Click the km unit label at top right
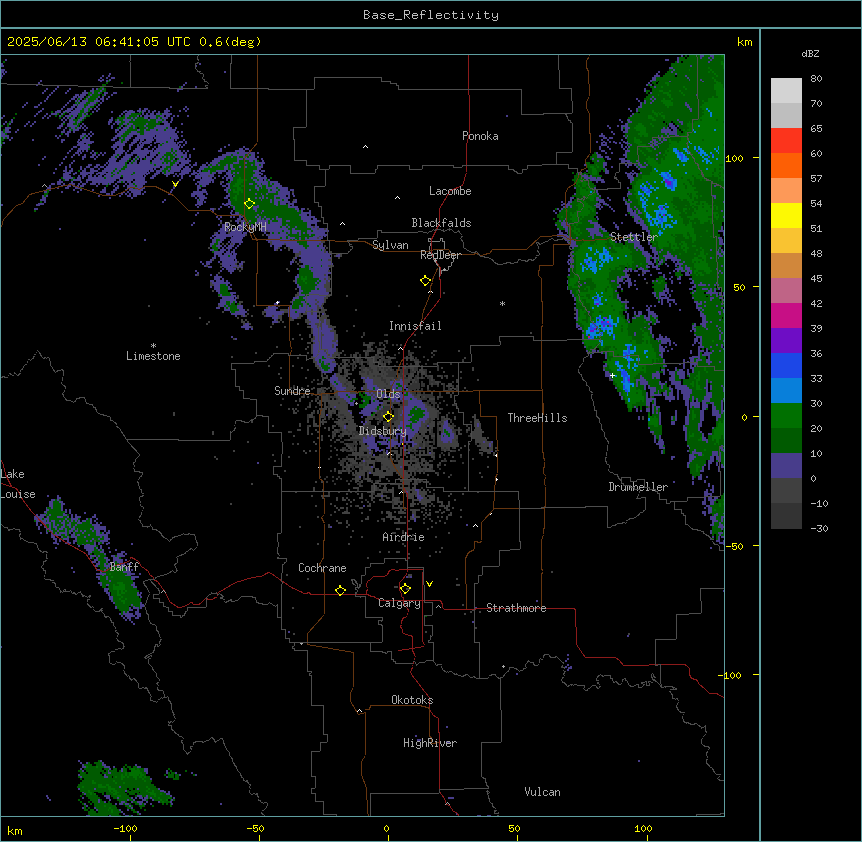This screenshot has width=862, height=842. [744, 42]
